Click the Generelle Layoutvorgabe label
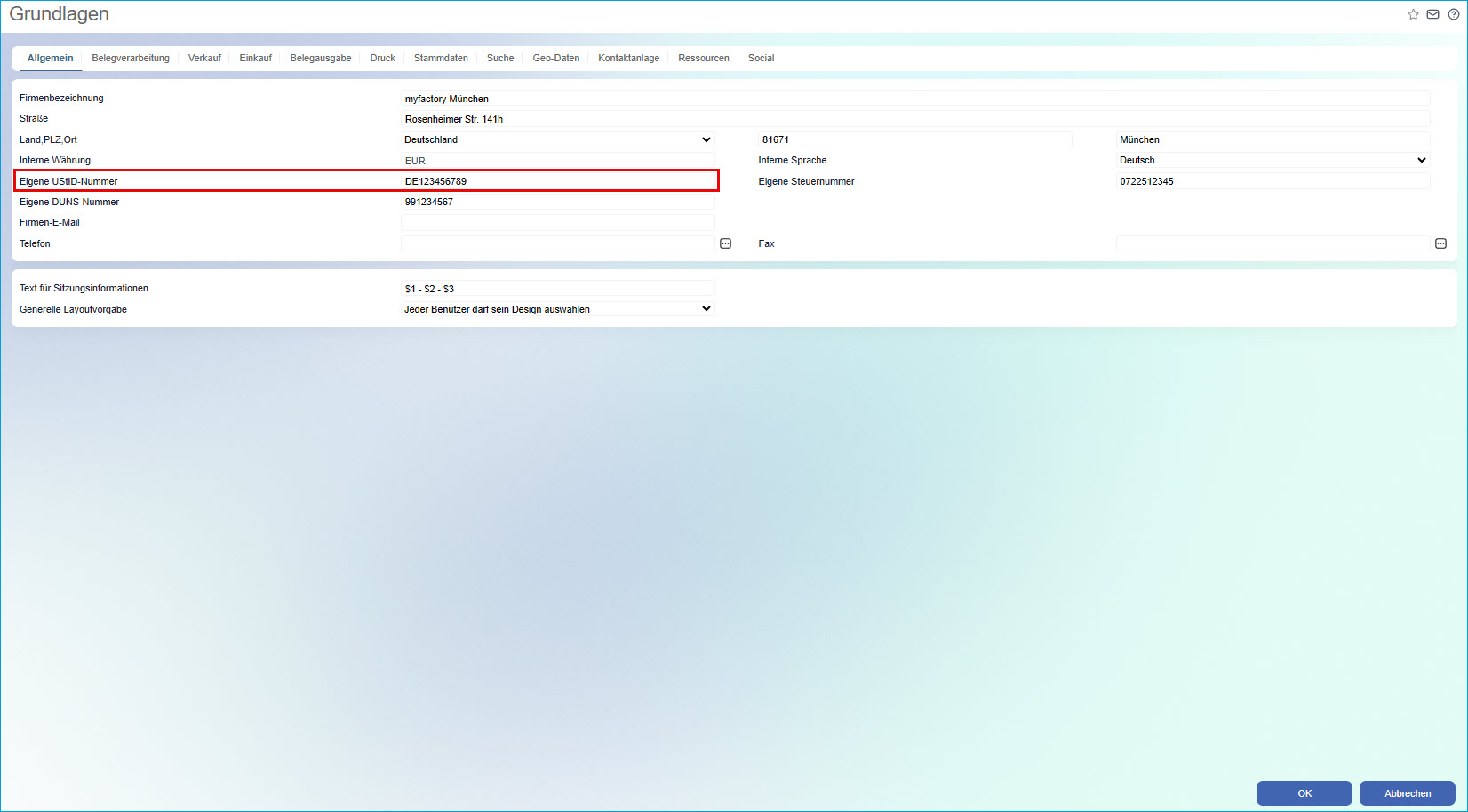1468x812 pixels. [73, 309]
